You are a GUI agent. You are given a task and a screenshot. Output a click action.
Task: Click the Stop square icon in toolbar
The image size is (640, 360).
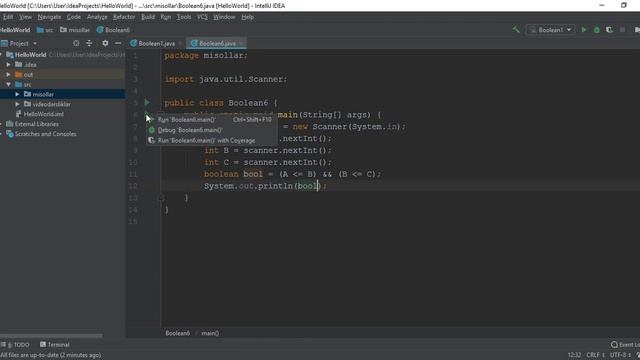click(622, 30)
